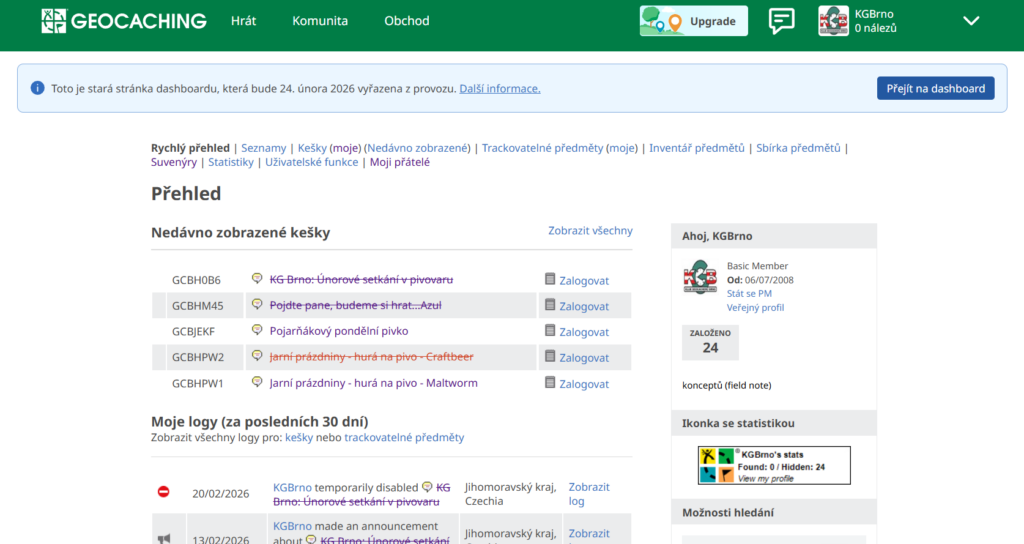Click the event icon beside Pojdte pane, budeme si hrat
The image size is (1024, 544).
(257, 304)
